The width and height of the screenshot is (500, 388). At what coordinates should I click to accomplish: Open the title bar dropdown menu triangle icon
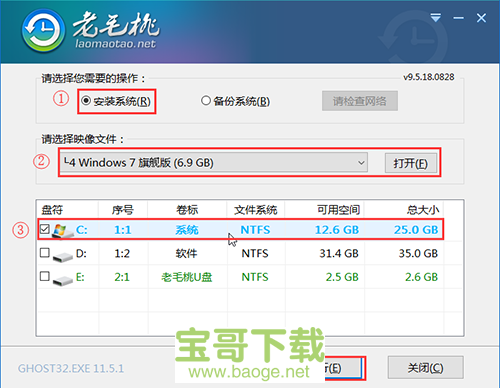pyautogui.click(x=435, y=17)
